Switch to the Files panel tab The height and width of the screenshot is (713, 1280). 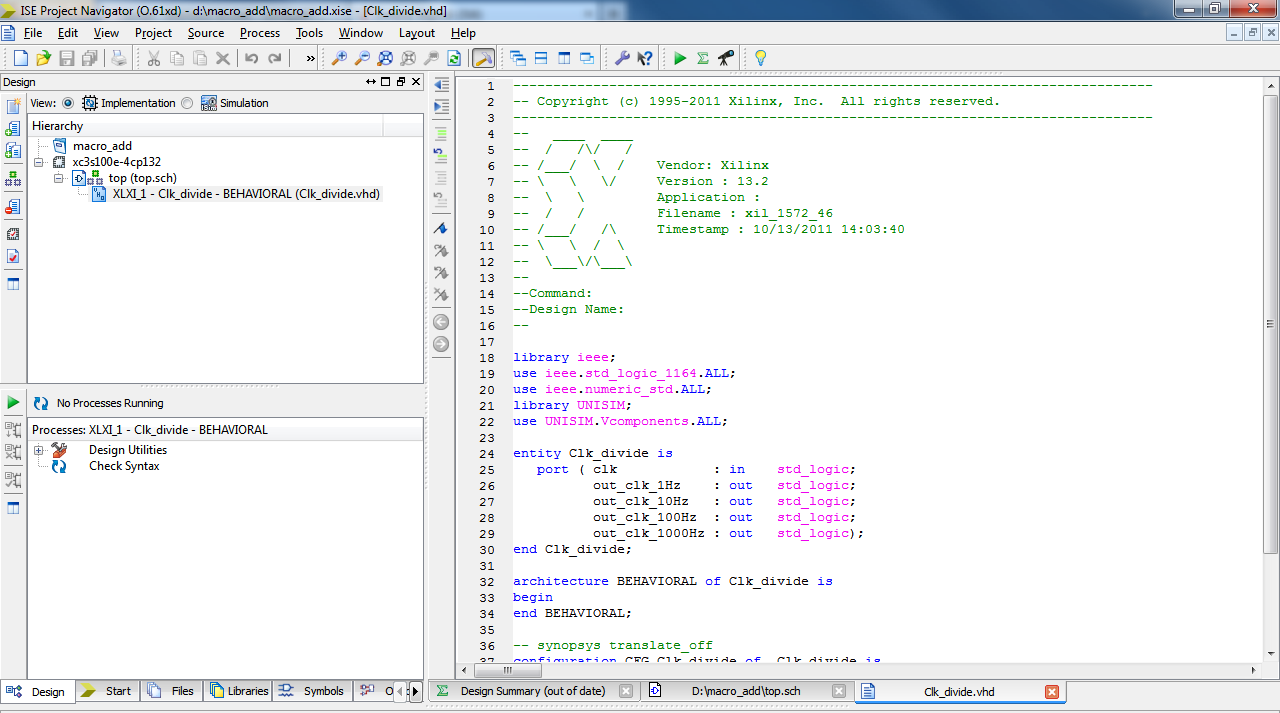point(171,691)
